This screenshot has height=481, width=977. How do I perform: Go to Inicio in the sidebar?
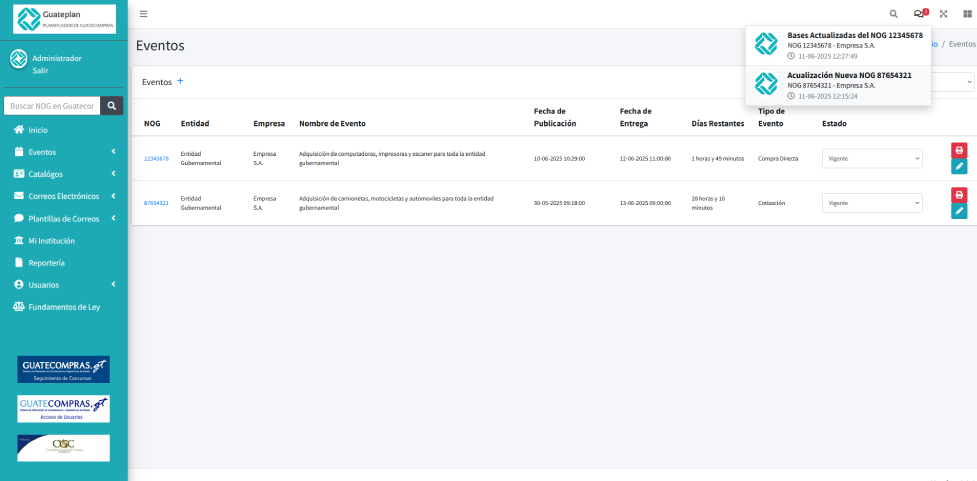click(x=37, y=130)
